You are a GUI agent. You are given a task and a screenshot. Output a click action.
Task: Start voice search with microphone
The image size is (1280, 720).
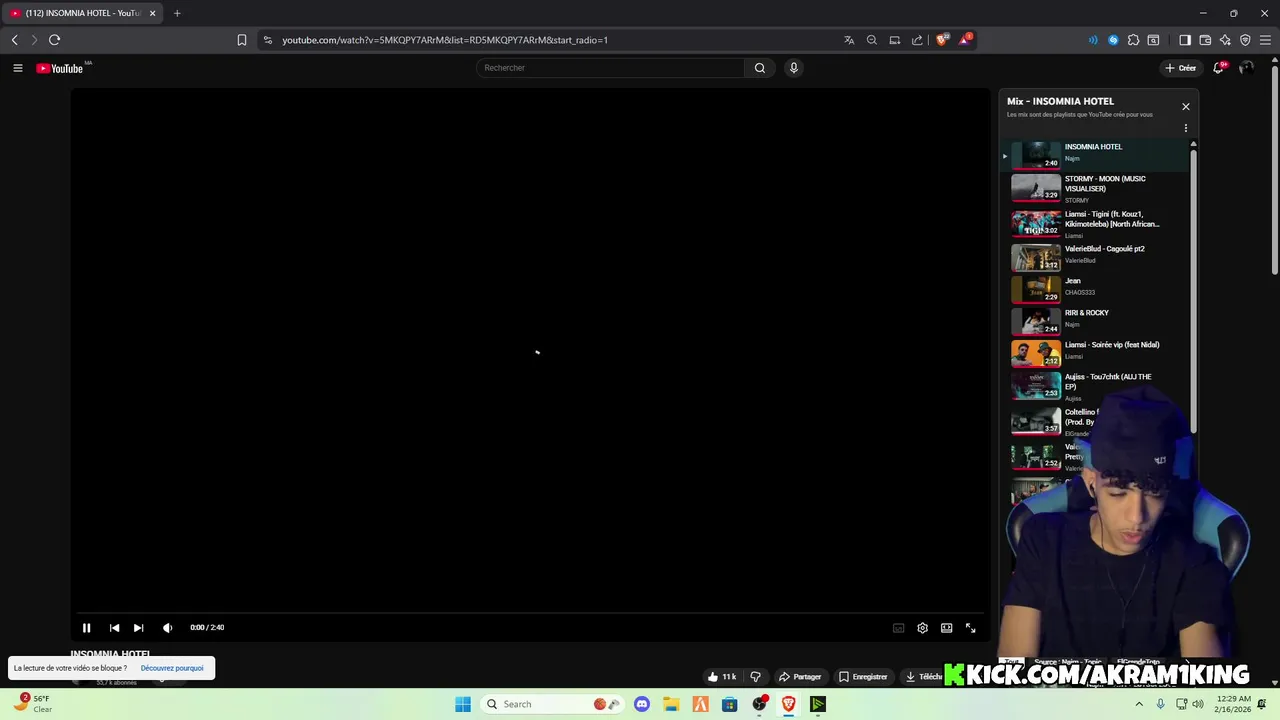(x=794, y=68)
